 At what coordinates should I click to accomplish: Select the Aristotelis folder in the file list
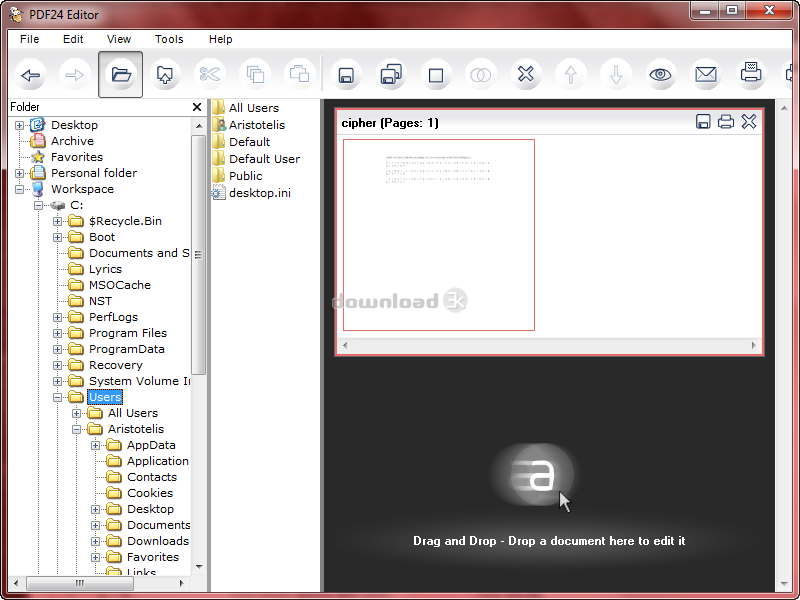258,124
